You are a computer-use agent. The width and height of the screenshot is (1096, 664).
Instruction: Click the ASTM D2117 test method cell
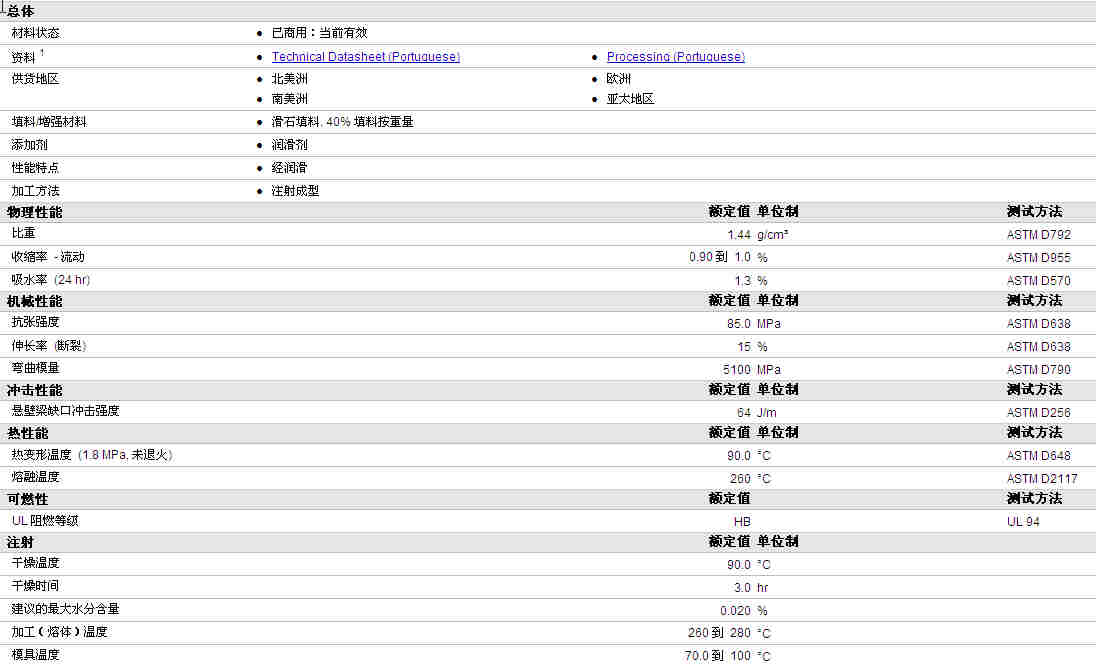tap(1041, 479)
